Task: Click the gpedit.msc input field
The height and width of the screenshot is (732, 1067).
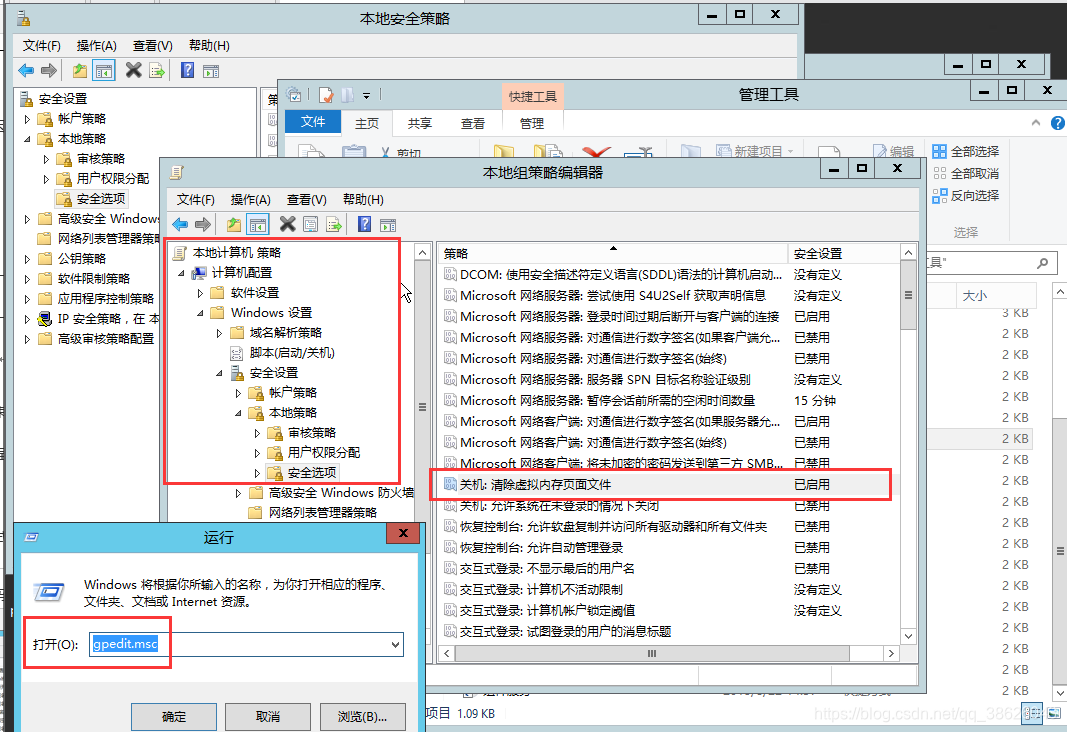Action: tap(246, 644)
